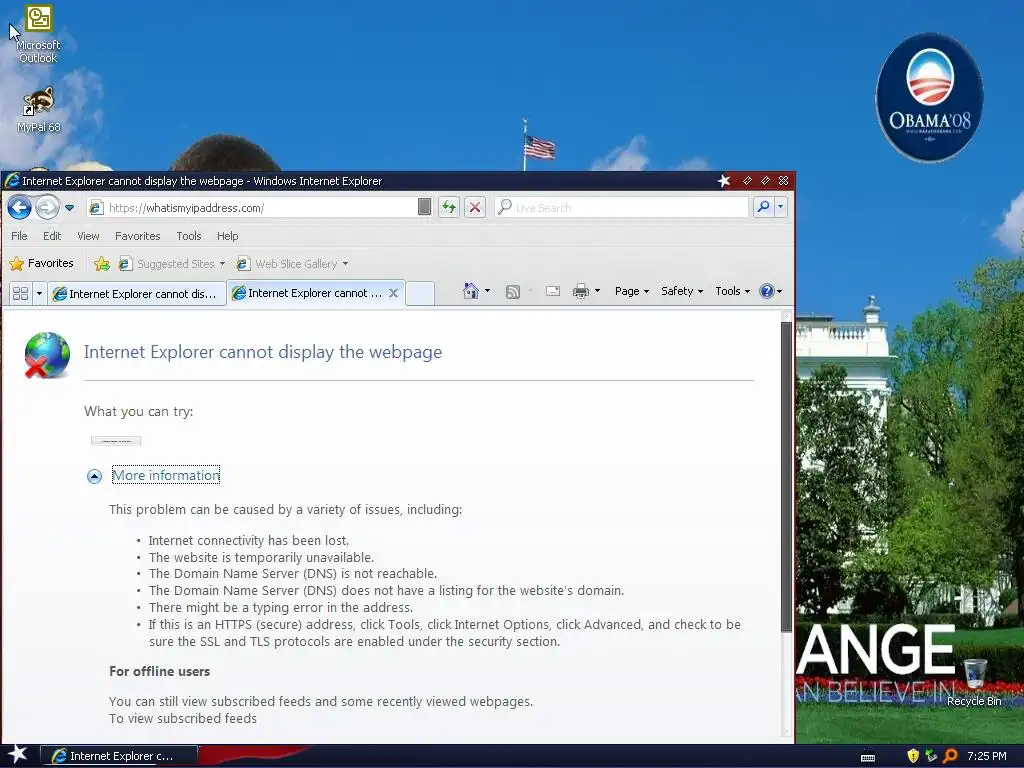The height and width of the screenshot is (768, 1024).
Task: Open the Safety command menu
Action: coord(682,291)
